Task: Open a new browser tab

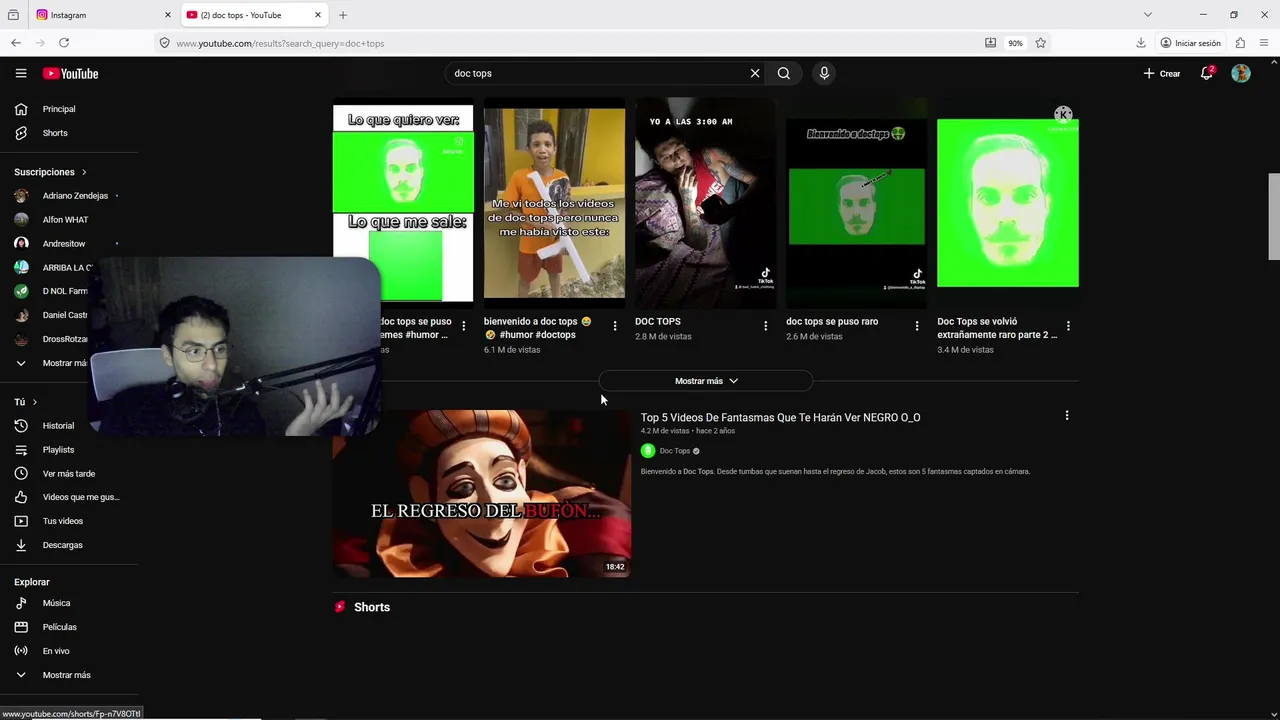Action: (343, 15)
